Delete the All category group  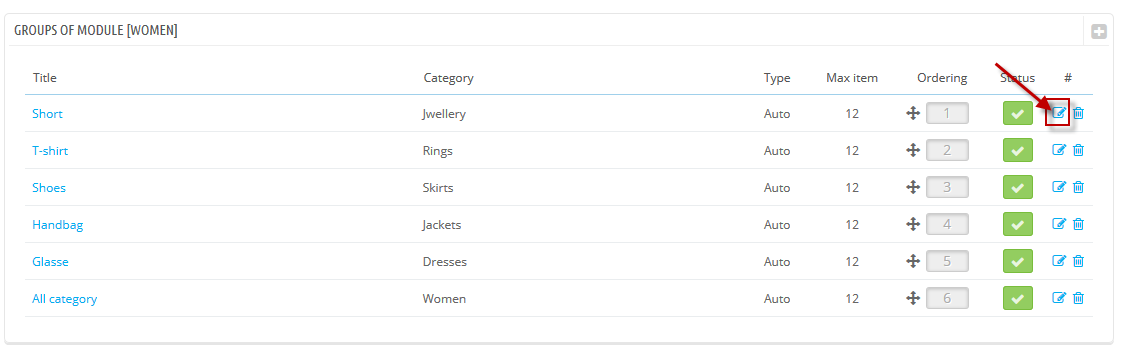(1078, 298)
